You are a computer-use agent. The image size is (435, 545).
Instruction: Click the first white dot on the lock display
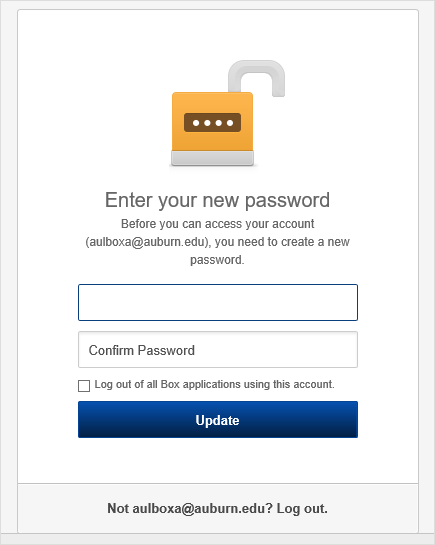tap(196, 123)
